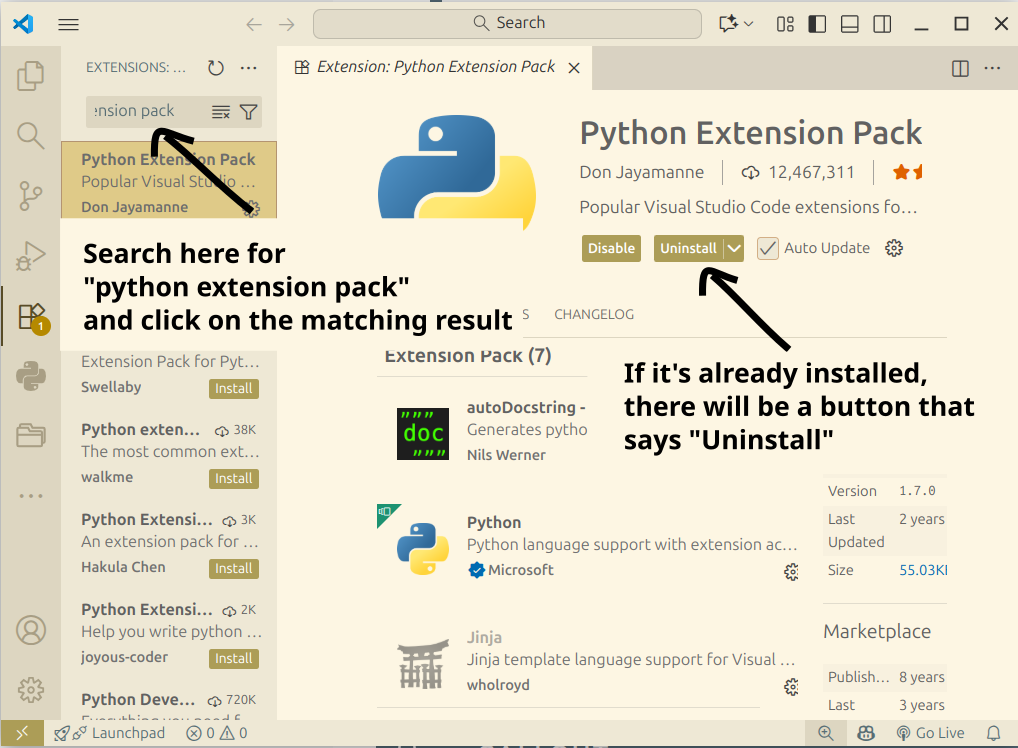Toggle the bottom panel layout button
The height and width of the screenshot is (748, 1018).
tap(849, 24)
